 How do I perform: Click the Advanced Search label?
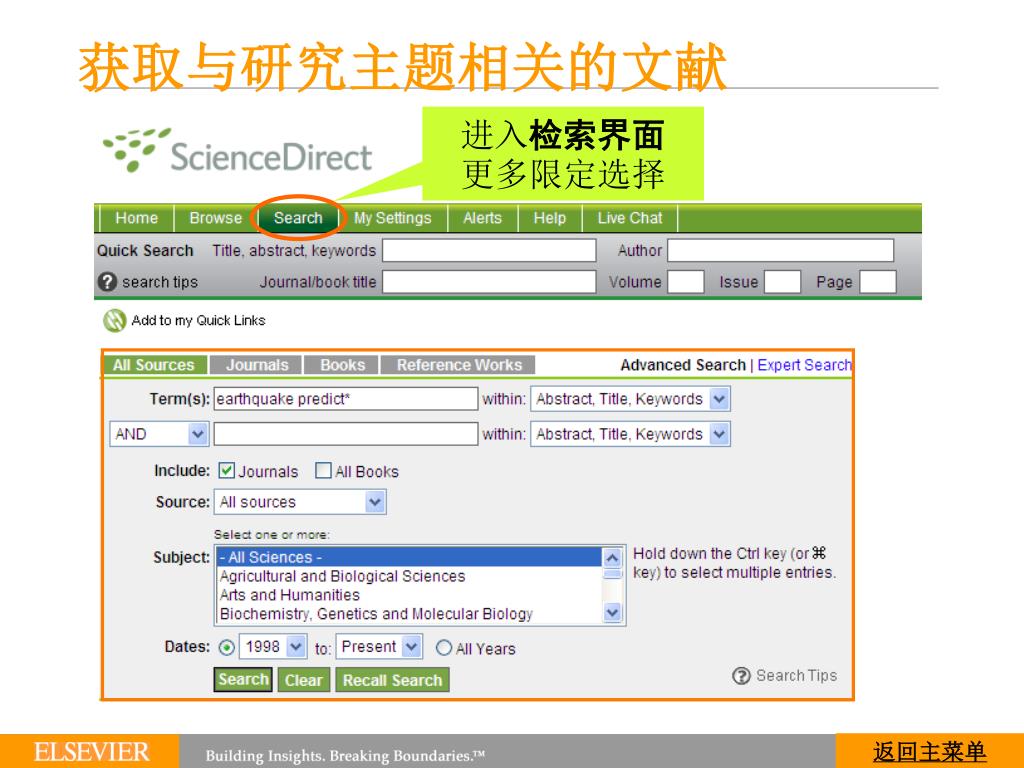[682, 365]
